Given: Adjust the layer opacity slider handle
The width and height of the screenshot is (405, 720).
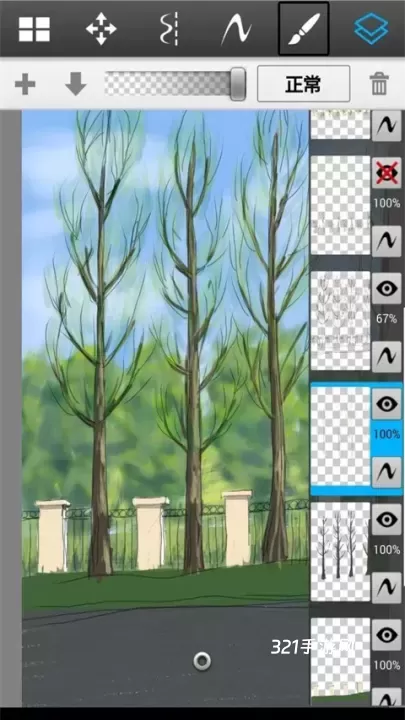Looking at the screenshot, I should [238, 84].
